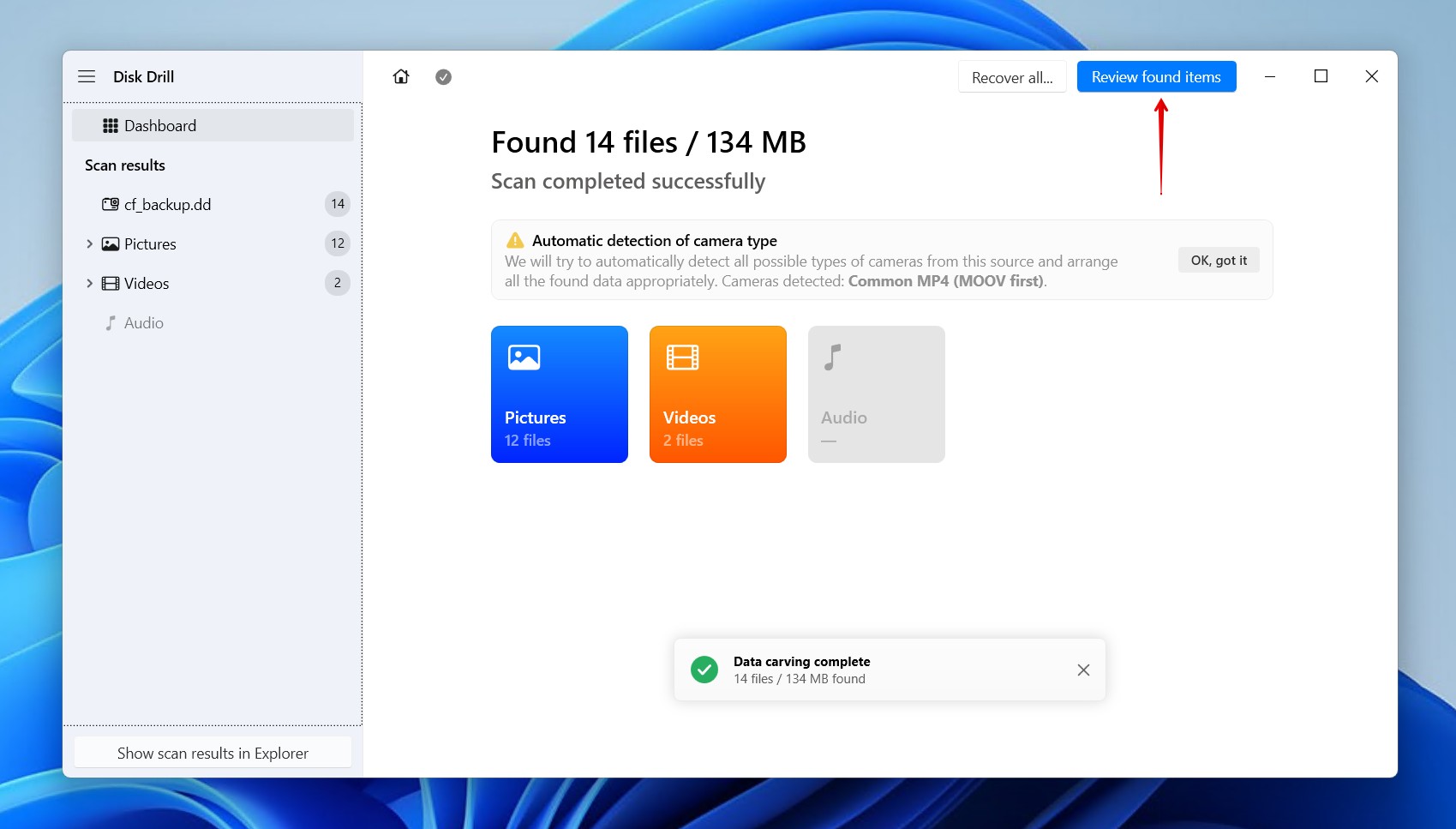Click the cf_backup.dd disk image icon
Image resolution: width=1456 pixels, height=829 pixels.
pos(111,204)
